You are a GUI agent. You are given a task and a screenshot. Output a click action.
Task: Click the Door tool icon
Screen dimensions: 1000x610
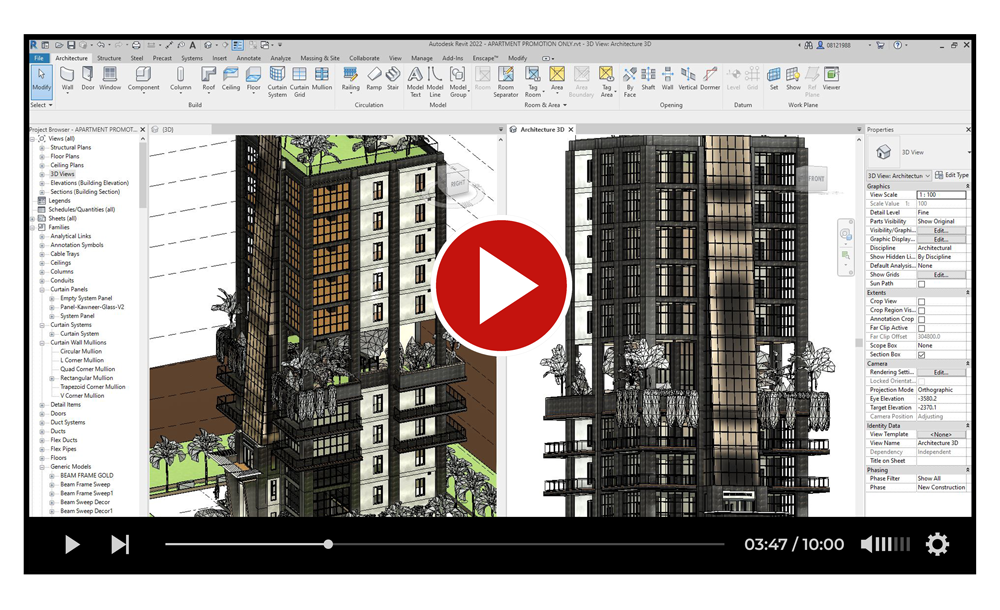[x=88, y=78]
